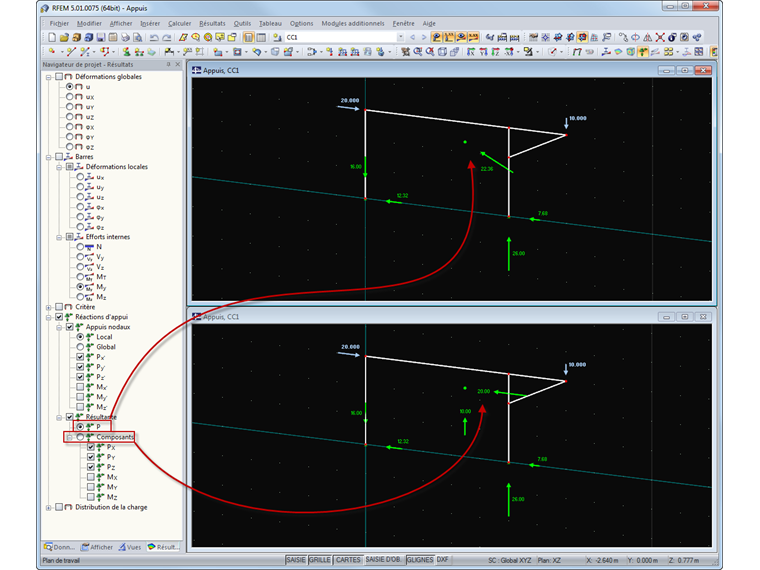Select the 'N' internal force radio button
The width and height of the screenshot is (760, 570).
click(x=80, y=247)
